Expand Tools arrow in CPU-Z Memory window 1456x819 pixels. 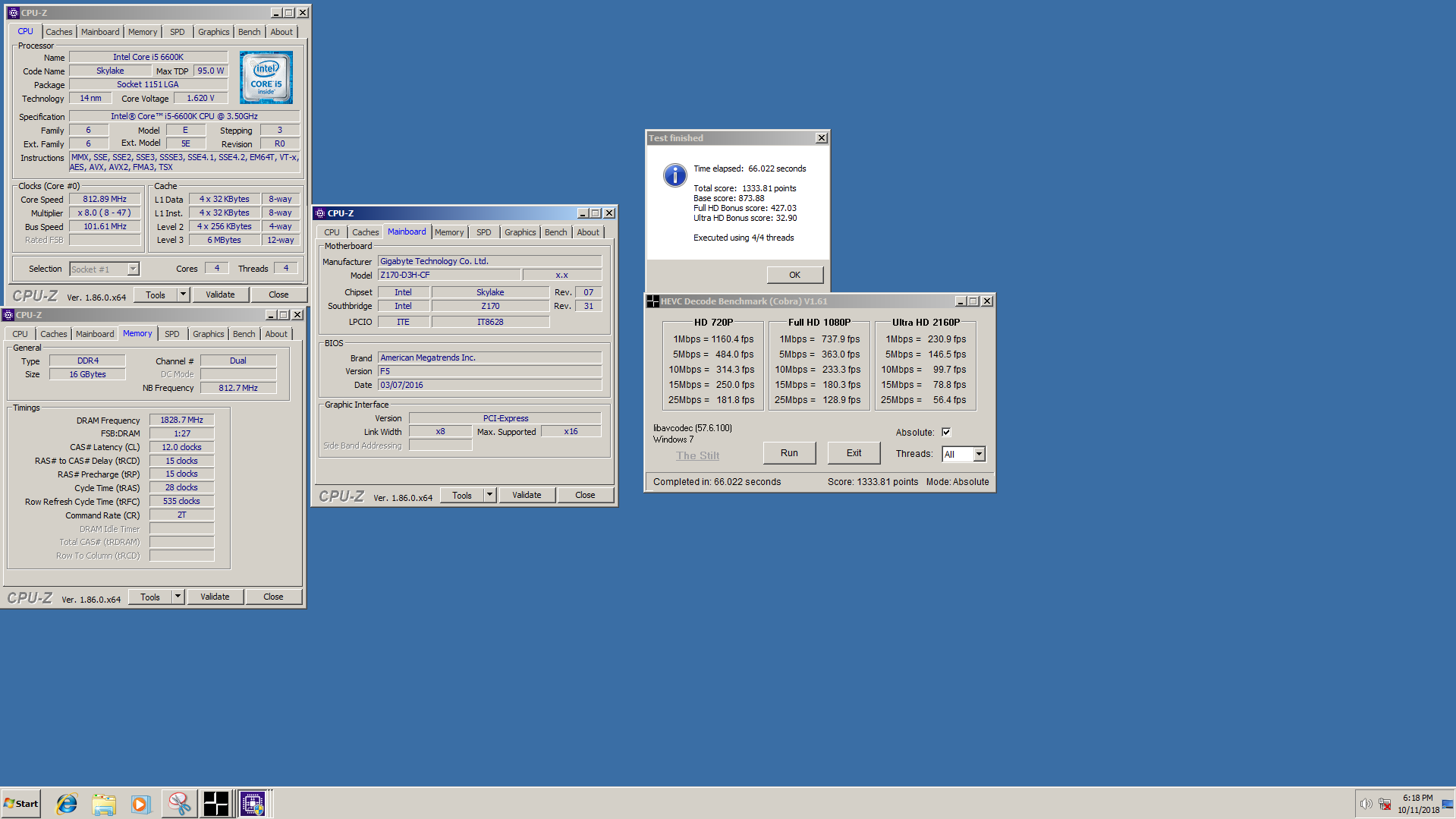click(178, 597)
